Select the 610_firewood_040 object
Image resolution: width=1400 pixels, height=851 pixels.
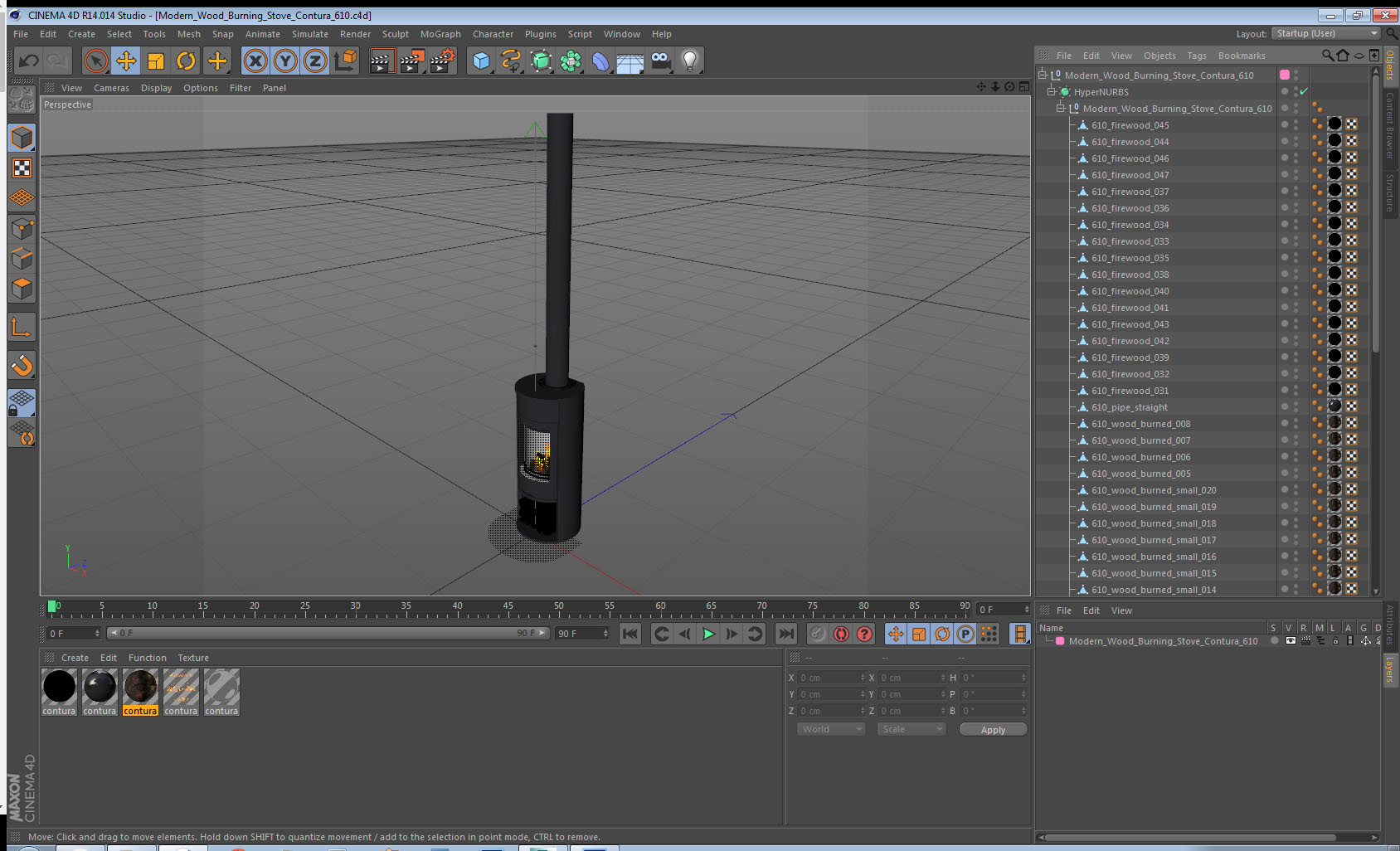pos(1130,291)
